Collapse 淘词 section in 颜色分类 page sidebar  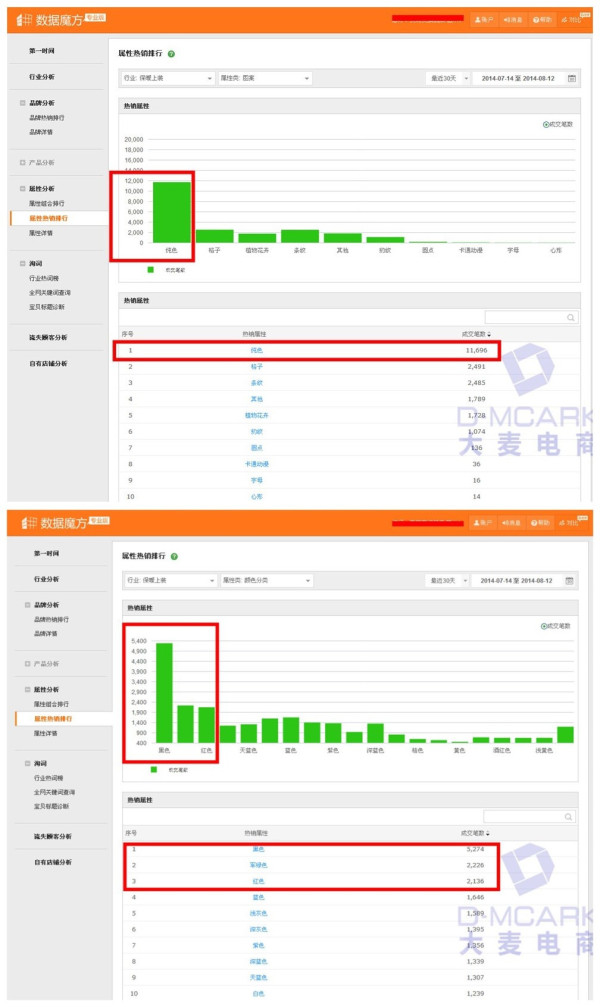(28, 763)
